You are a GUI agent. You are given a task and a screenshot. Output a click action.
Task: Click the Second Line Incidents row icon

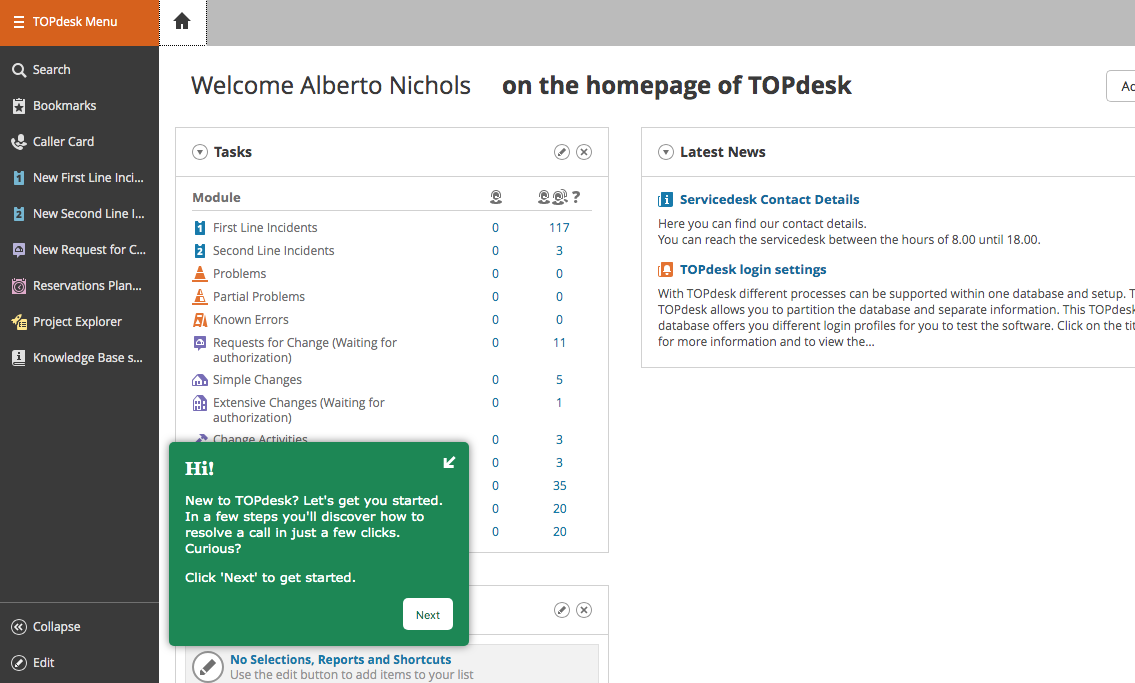[x=200, y=251]
